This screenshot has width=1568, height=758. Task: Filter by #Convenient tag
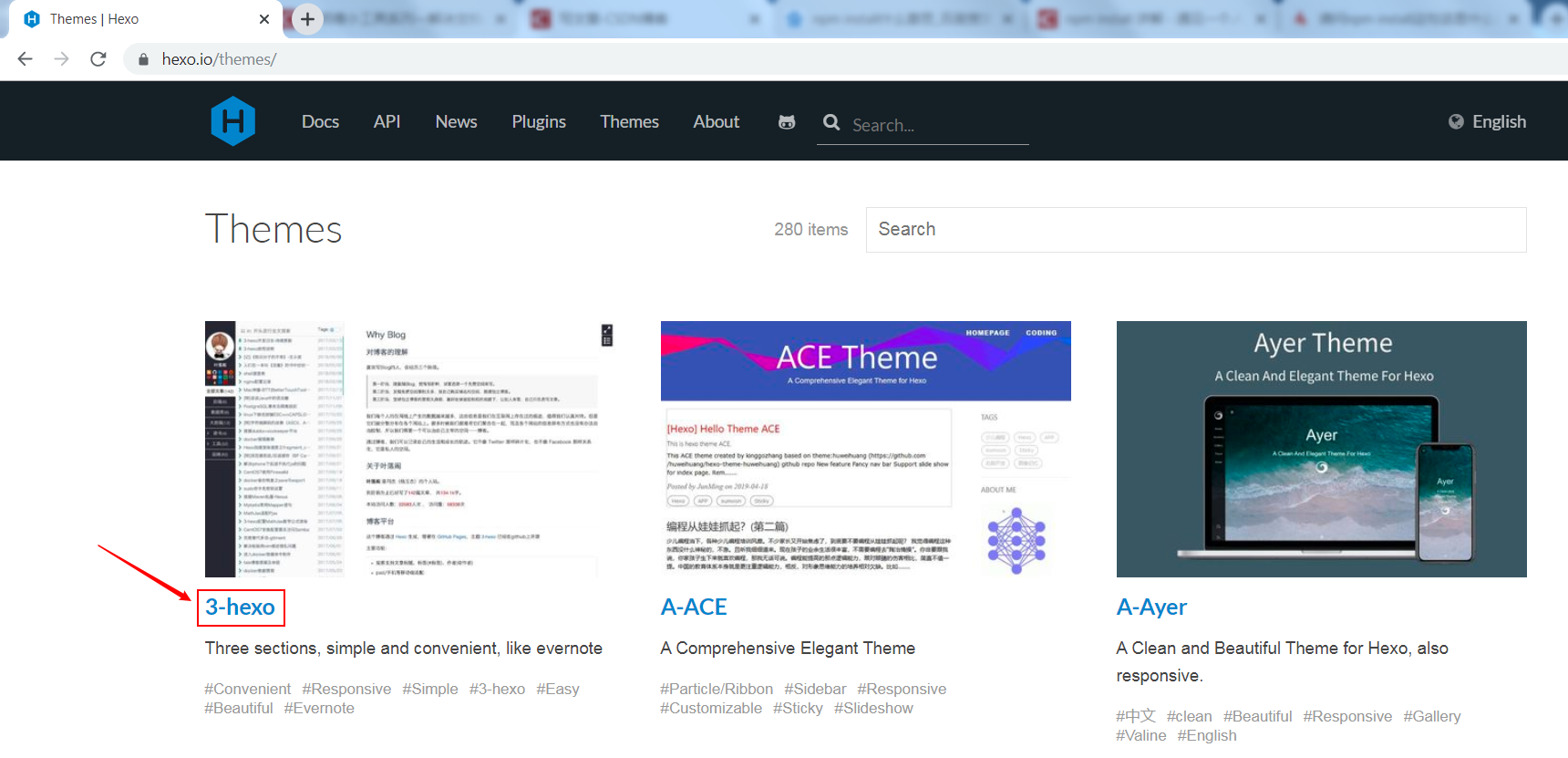248,689
